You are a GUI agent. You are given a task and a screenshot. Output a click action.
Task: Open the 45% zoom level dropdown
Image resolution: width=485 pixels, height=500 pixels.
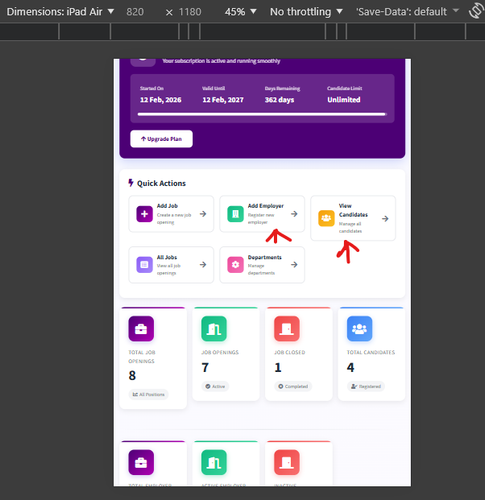pos(240,12)
